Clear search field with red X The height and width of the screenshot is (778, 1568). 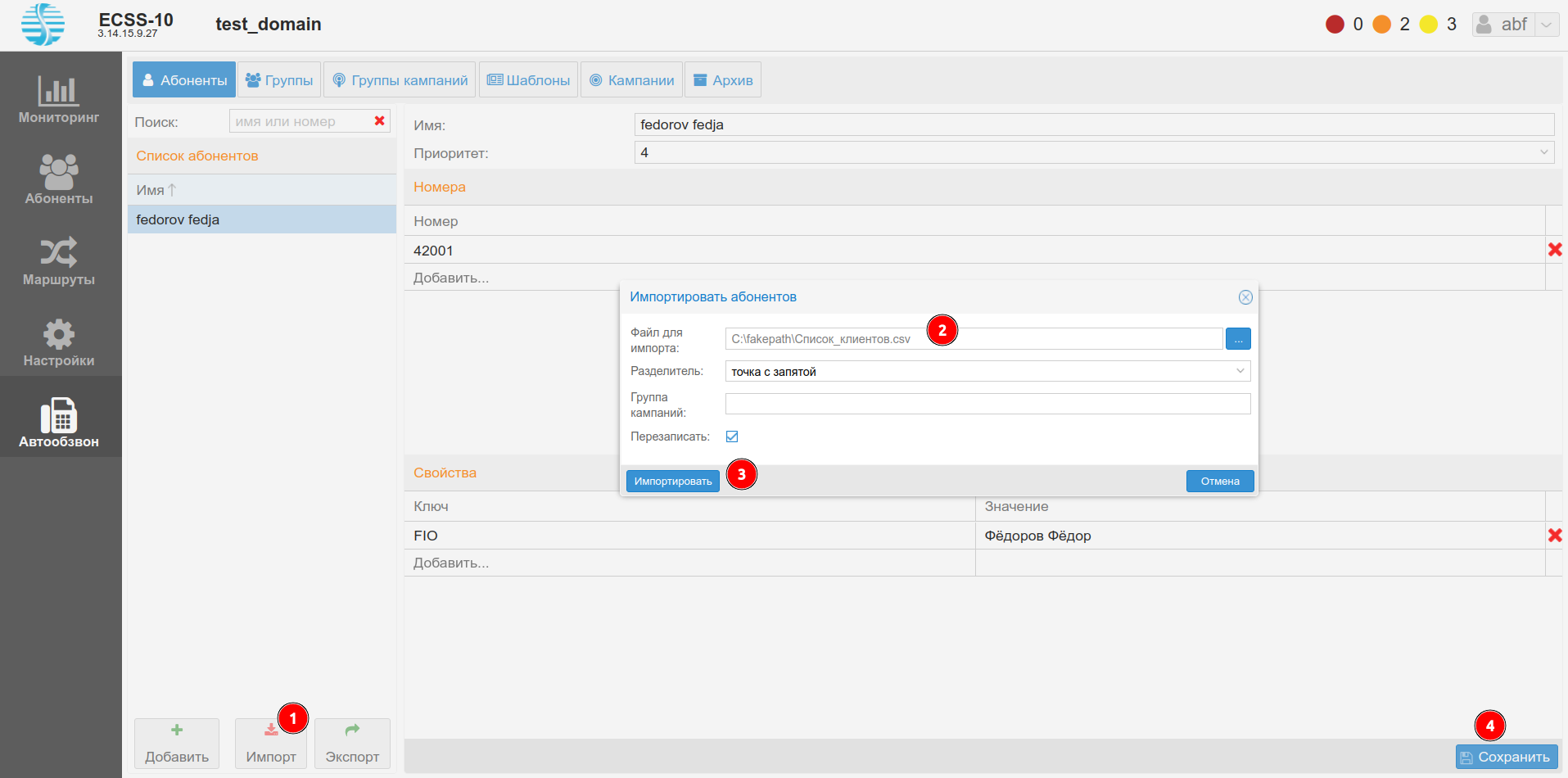click(380, 121)
